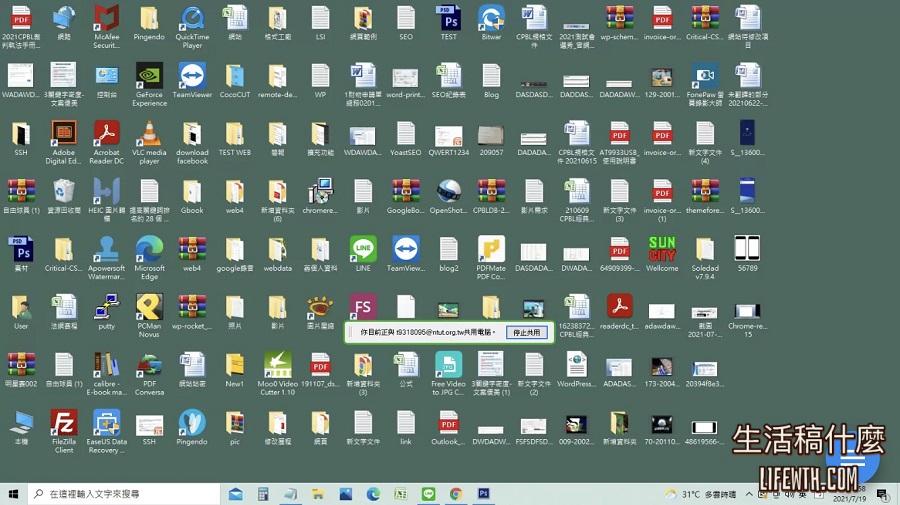Open the themefore... archive icon
The height and width of the screenshot is (505, 900).
705,196
